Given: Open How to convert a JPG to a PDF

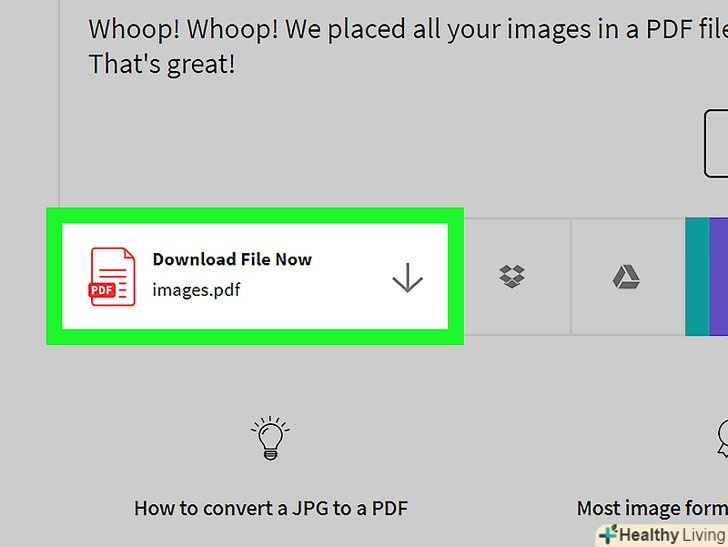Looking at the screenshot, I should [x=271, y=508].
